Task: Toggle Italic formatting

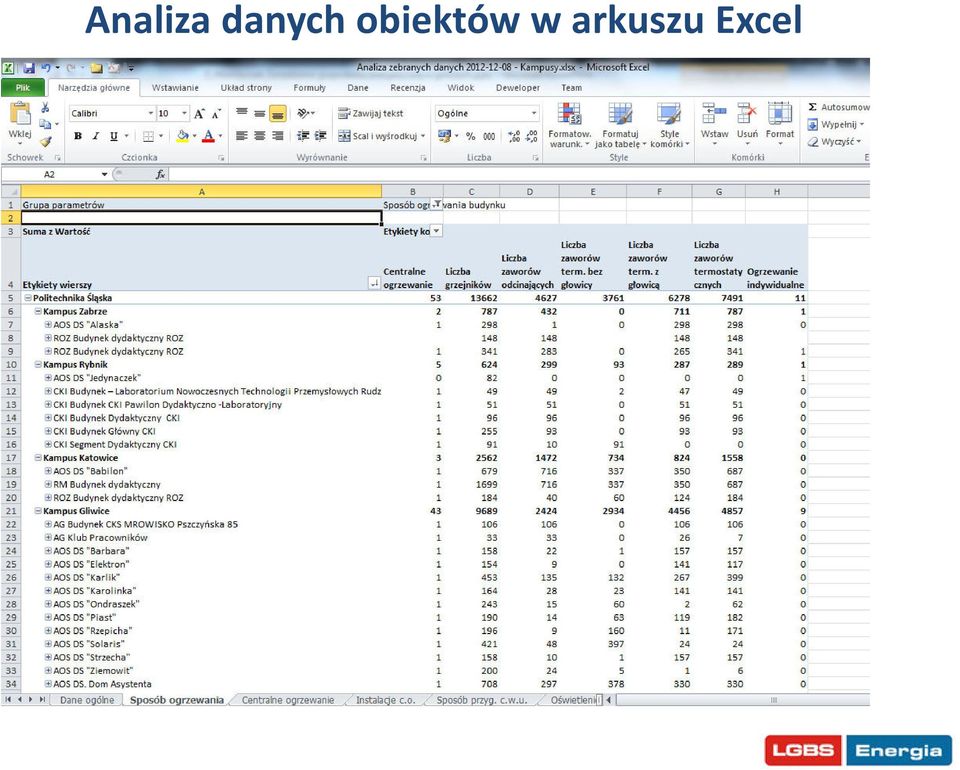Action: pyautogui.click(x=96, y=136)
